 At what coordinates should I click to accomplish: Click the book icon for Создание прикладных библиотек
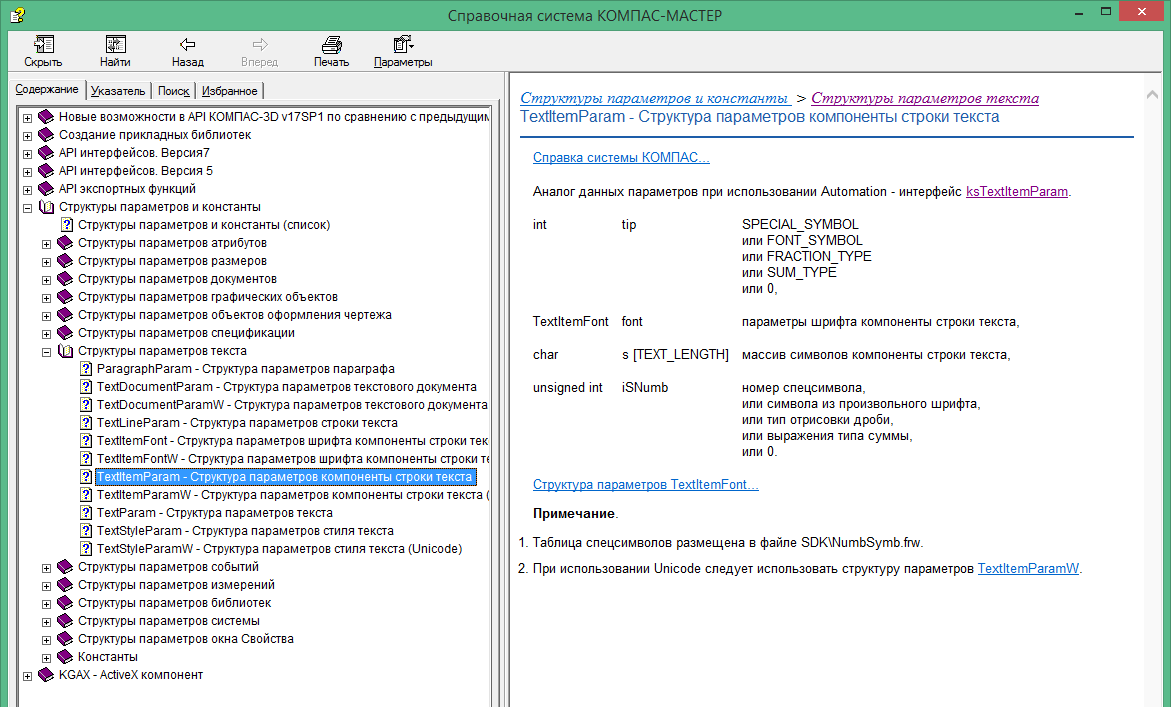(x=46, y=135)
